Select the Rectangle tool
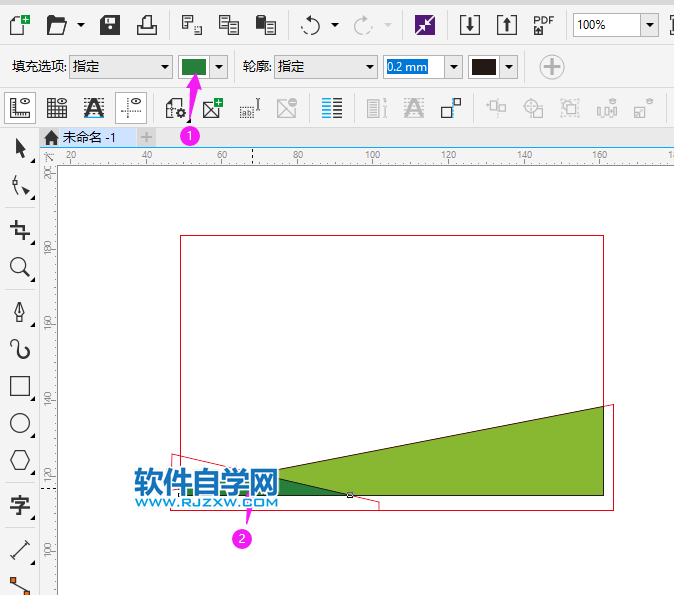Screen dimensions: 674x595 [x=20, y=386]
